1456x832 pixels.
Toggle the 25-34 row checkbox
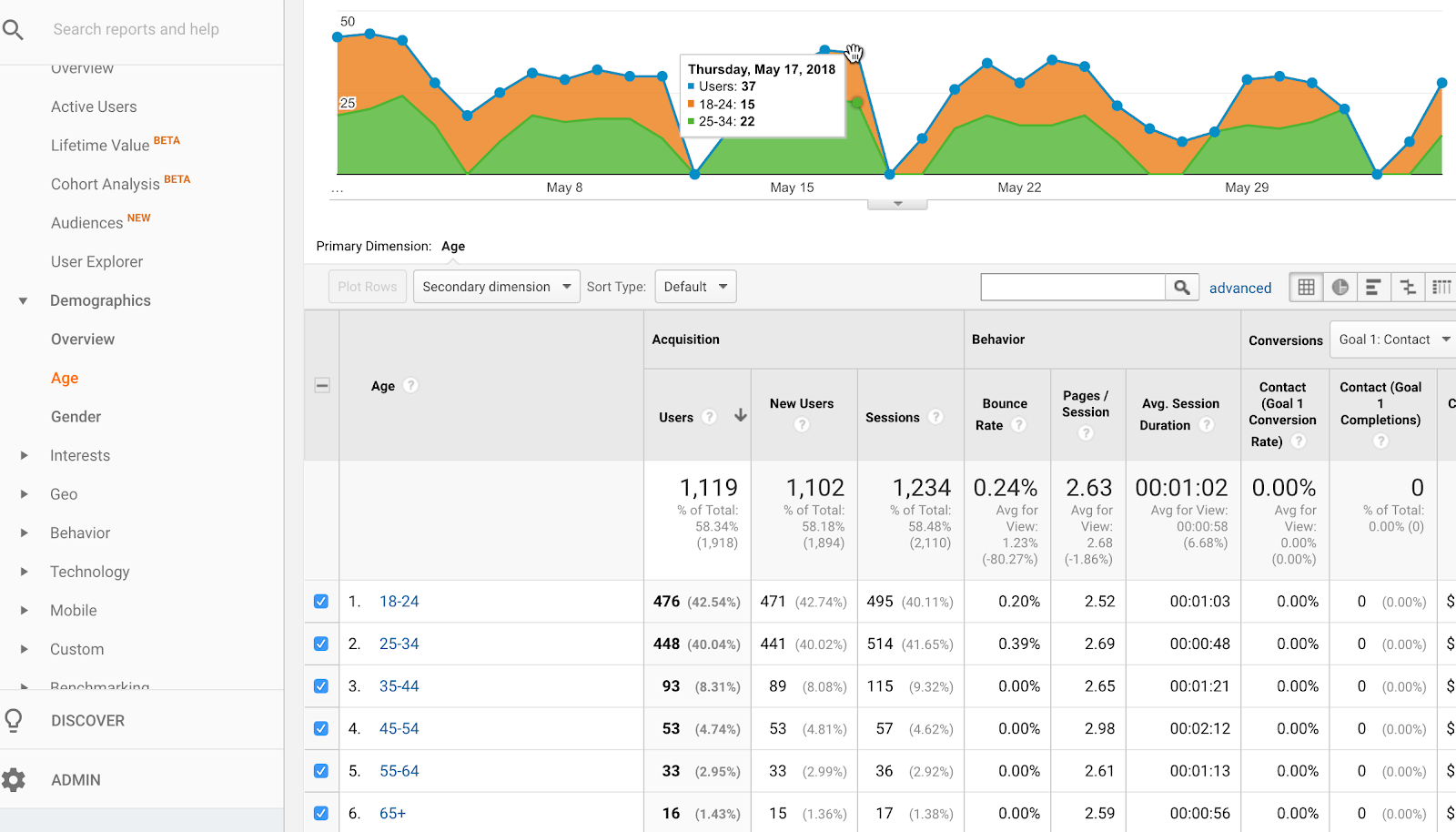click(321, 644)
